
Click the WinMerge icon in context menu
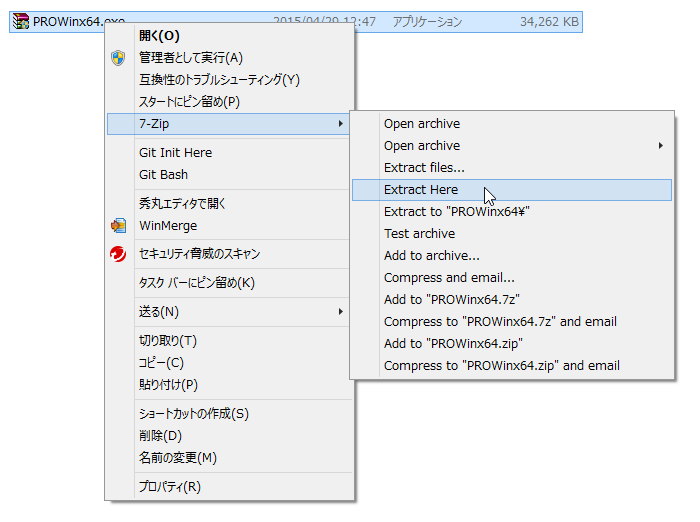tap(119, 226)
